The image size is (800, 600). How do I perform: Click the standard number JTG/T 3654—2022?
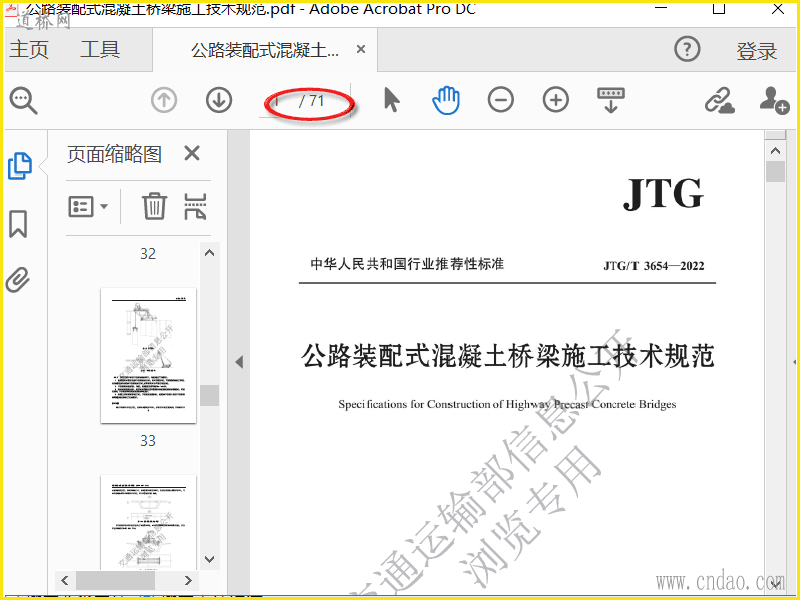point(654,266)
